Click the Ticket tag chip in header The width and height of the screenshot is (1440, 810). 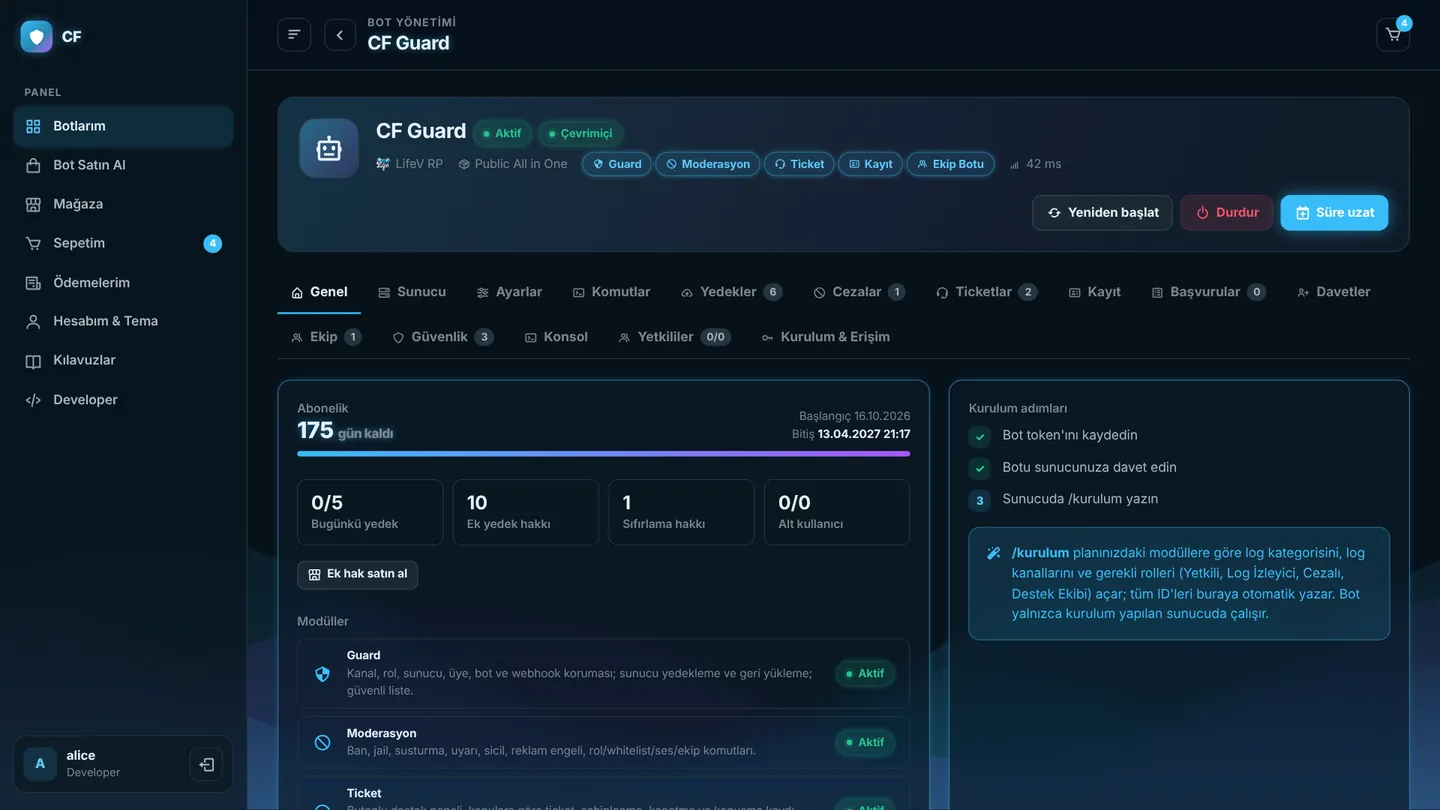[799, 164]
